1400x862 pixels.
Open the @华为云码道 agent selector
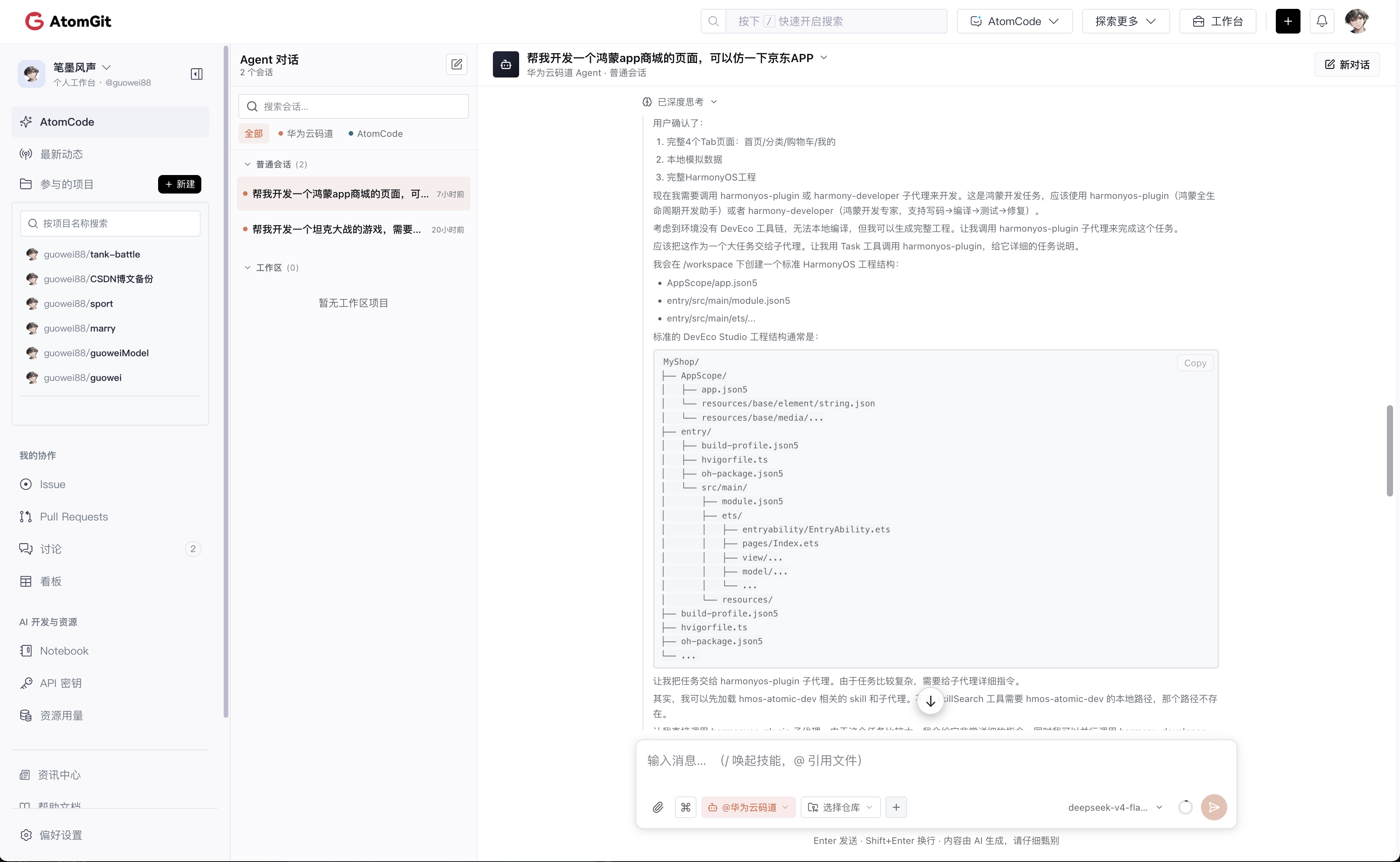point(748,807)
